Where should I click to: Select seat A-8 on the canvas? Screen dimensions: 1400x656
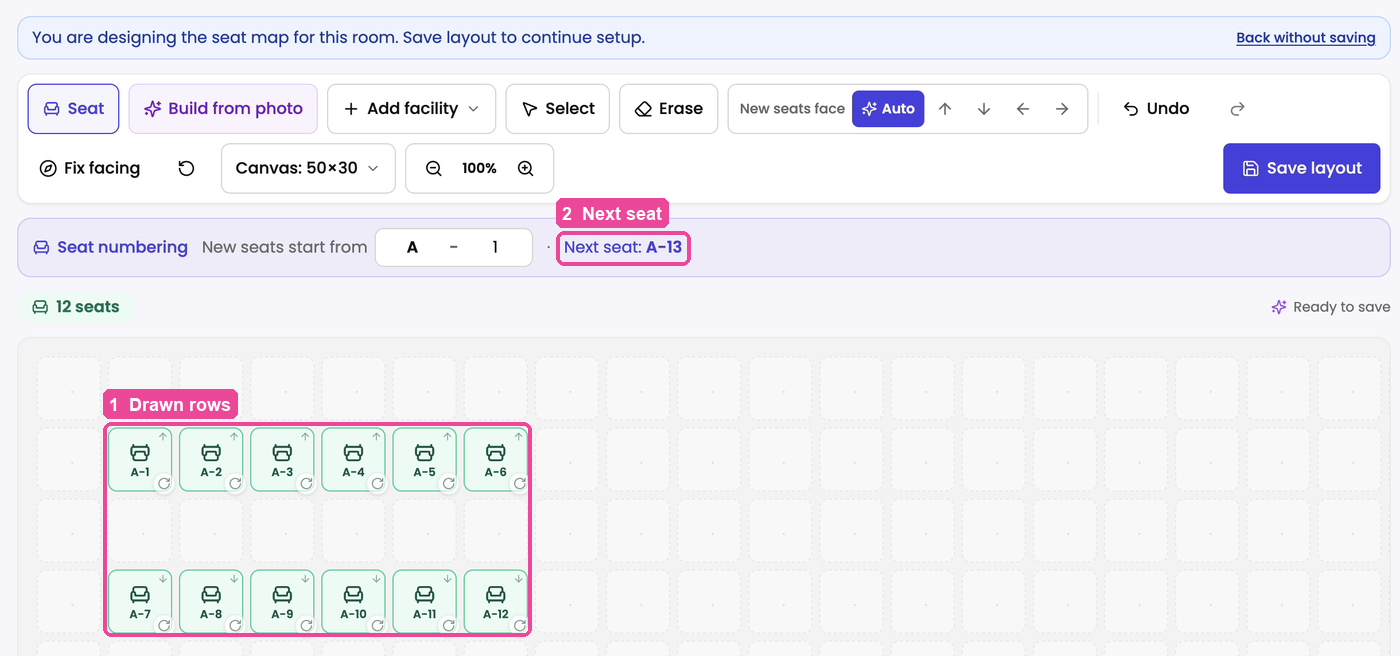coord(211,602)
